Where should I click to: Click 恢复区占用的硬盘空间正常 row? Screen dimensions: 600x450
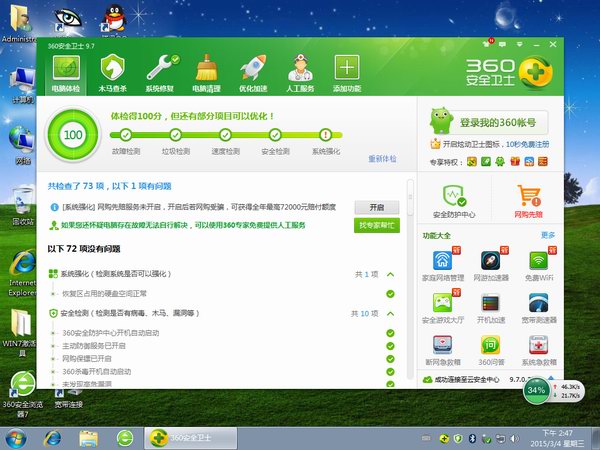pyautogui.click(x=222, y=294)
